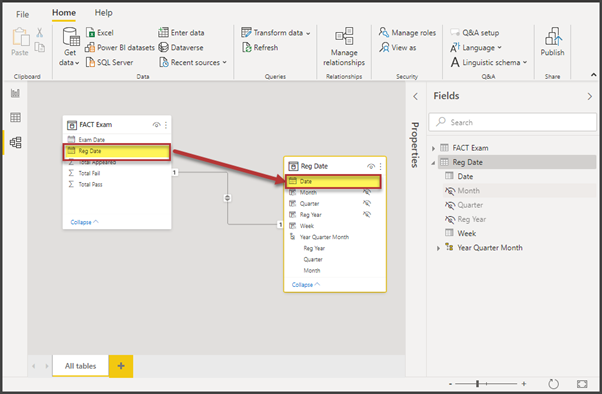Open more options for Reg Date card
The height and width of the screenshot is (394, 602).
(x=380, y=166)
